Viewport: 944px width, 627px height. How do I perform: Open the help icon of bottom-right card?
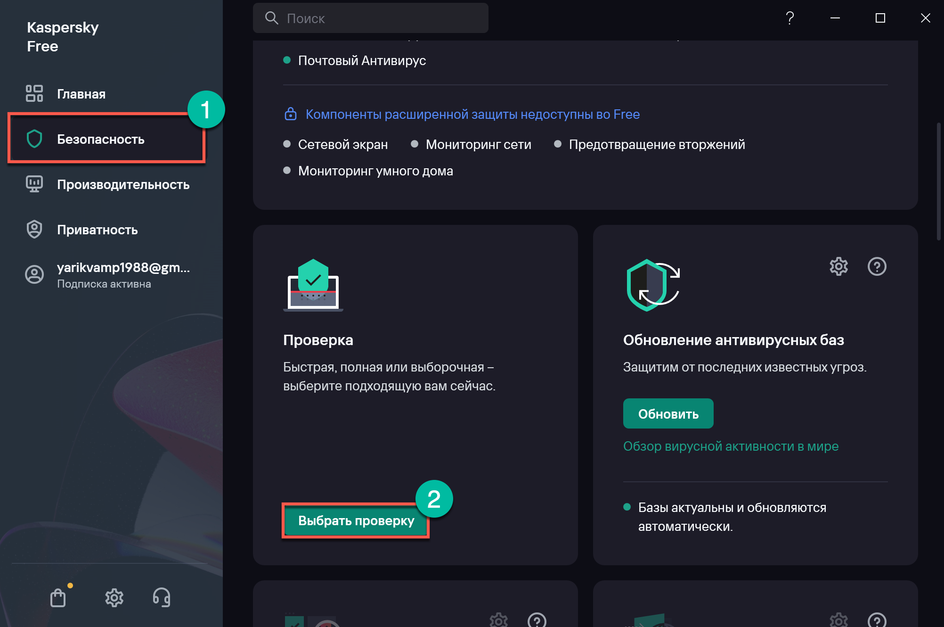point(877,620)
